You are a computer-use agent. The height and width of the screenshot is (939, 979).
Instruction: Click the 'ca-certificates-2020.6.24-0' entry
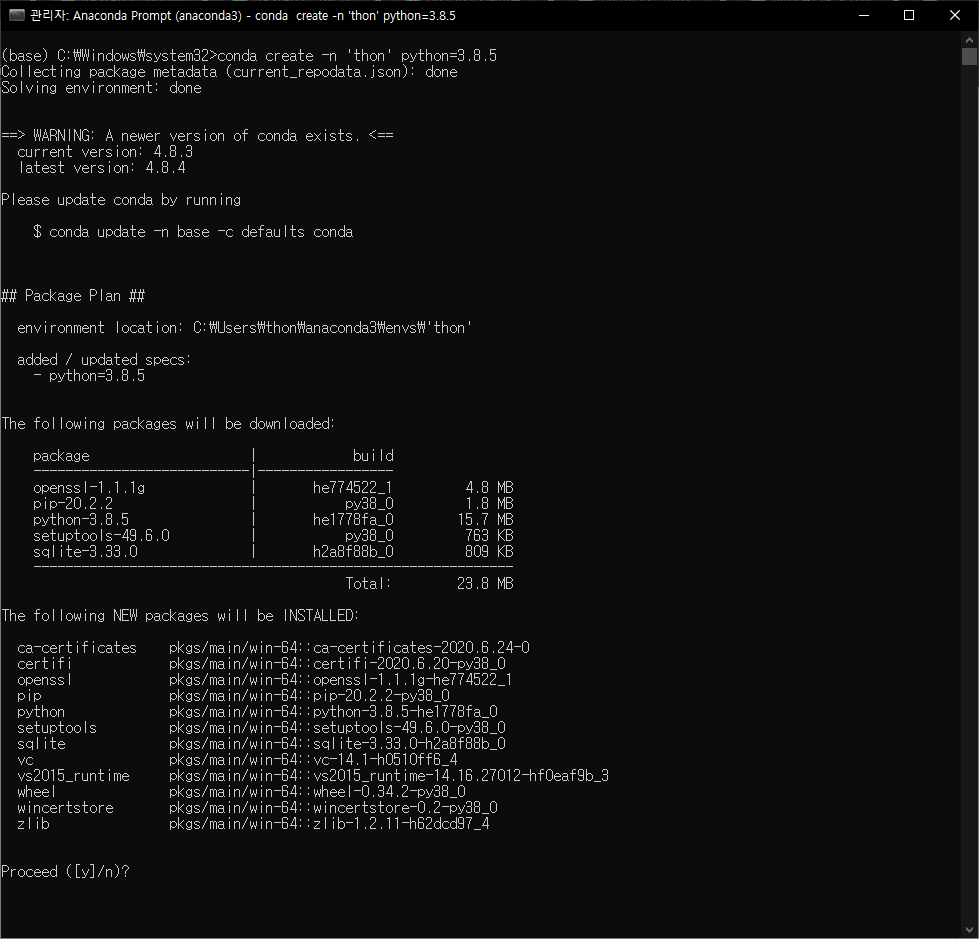click(x=421, y=647)
